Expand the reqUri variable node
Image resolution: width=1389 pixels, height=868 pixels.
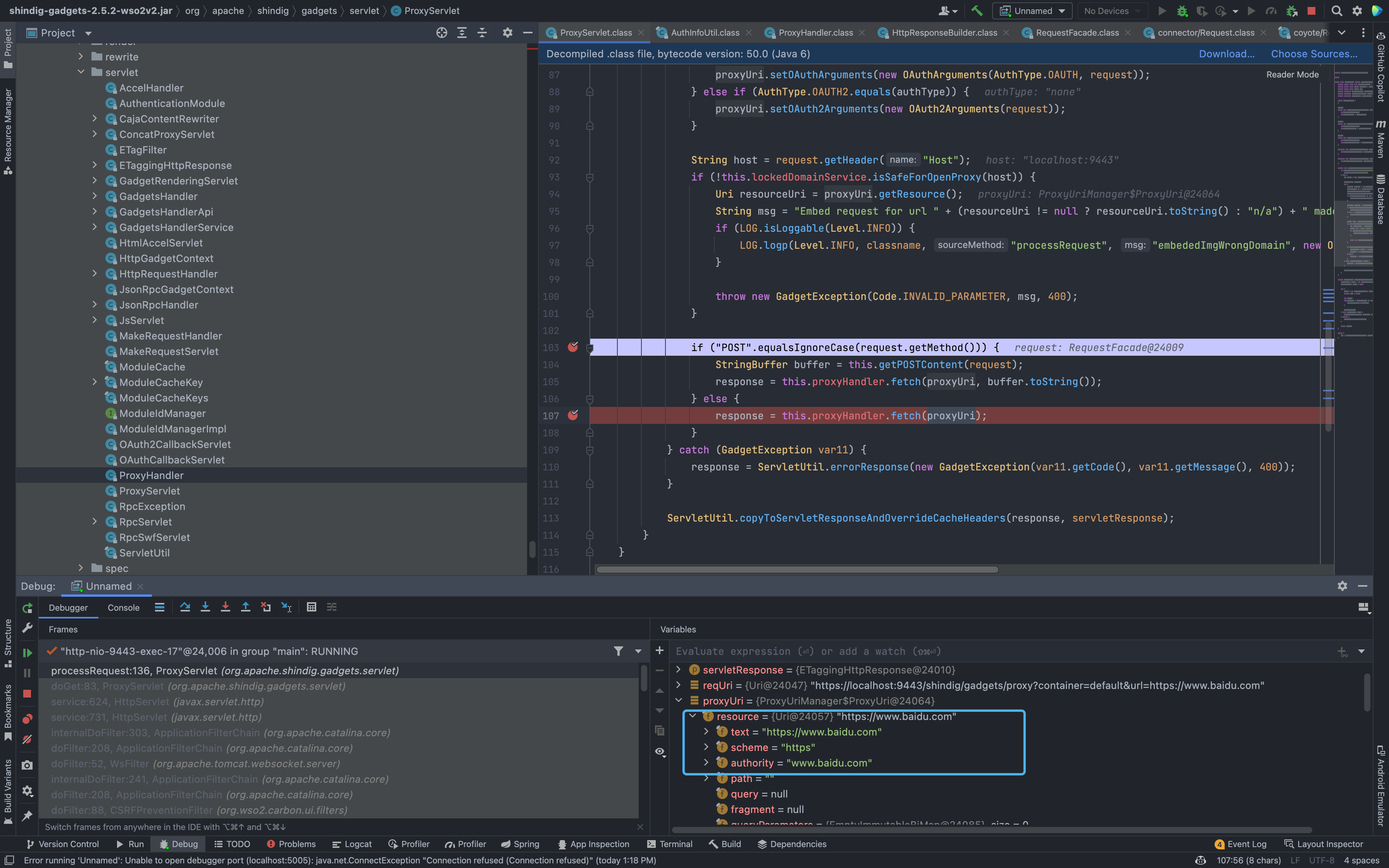coord(679,685)
